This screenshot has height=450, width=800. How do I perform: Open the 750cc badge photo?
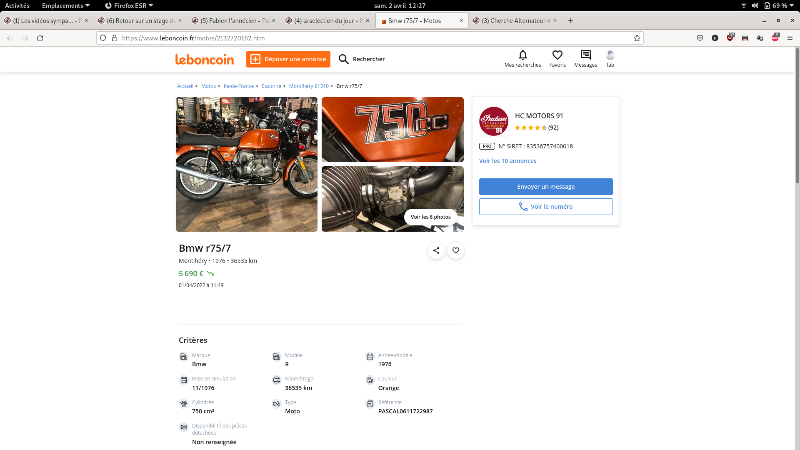coord(393,129)
